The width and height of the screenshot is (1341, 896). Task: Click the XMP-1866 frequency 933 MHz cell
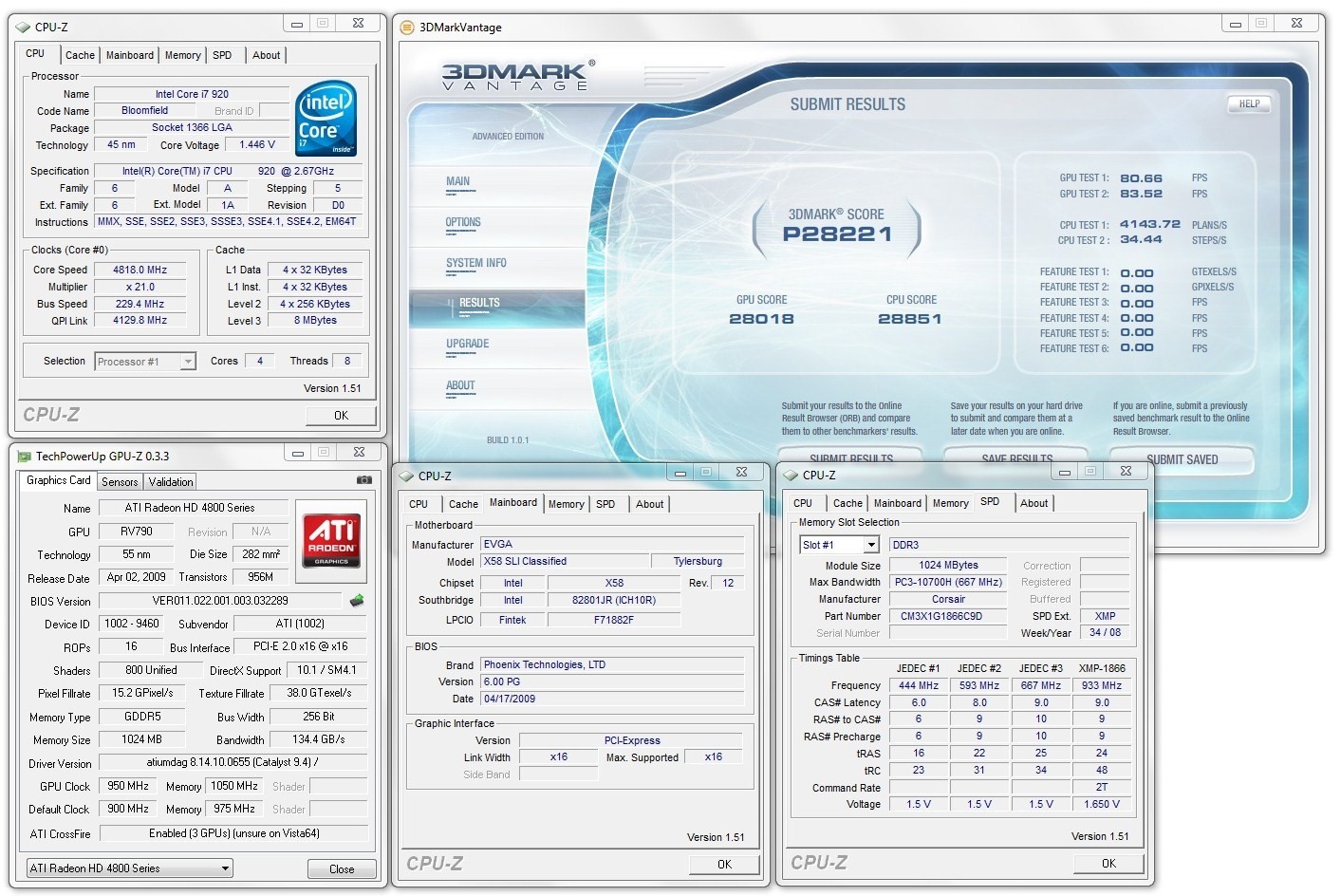pyautogui.click(x=1102, y=685)
